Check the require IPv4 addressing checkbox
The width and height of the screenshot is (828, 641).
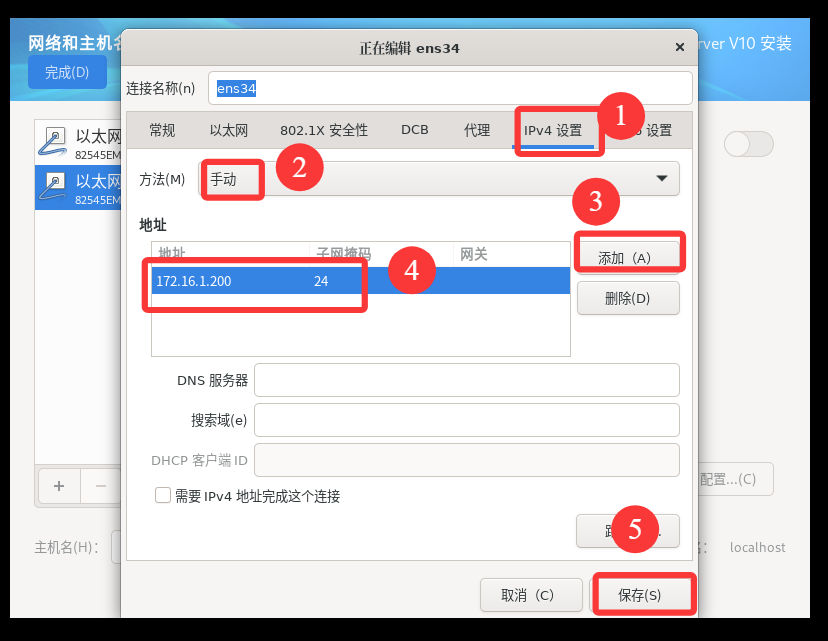pos(163,496)
